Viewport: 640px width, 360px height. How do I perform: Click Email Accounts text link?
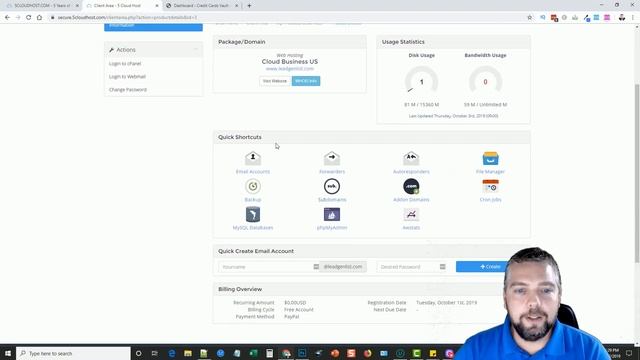tap(253, 172)
